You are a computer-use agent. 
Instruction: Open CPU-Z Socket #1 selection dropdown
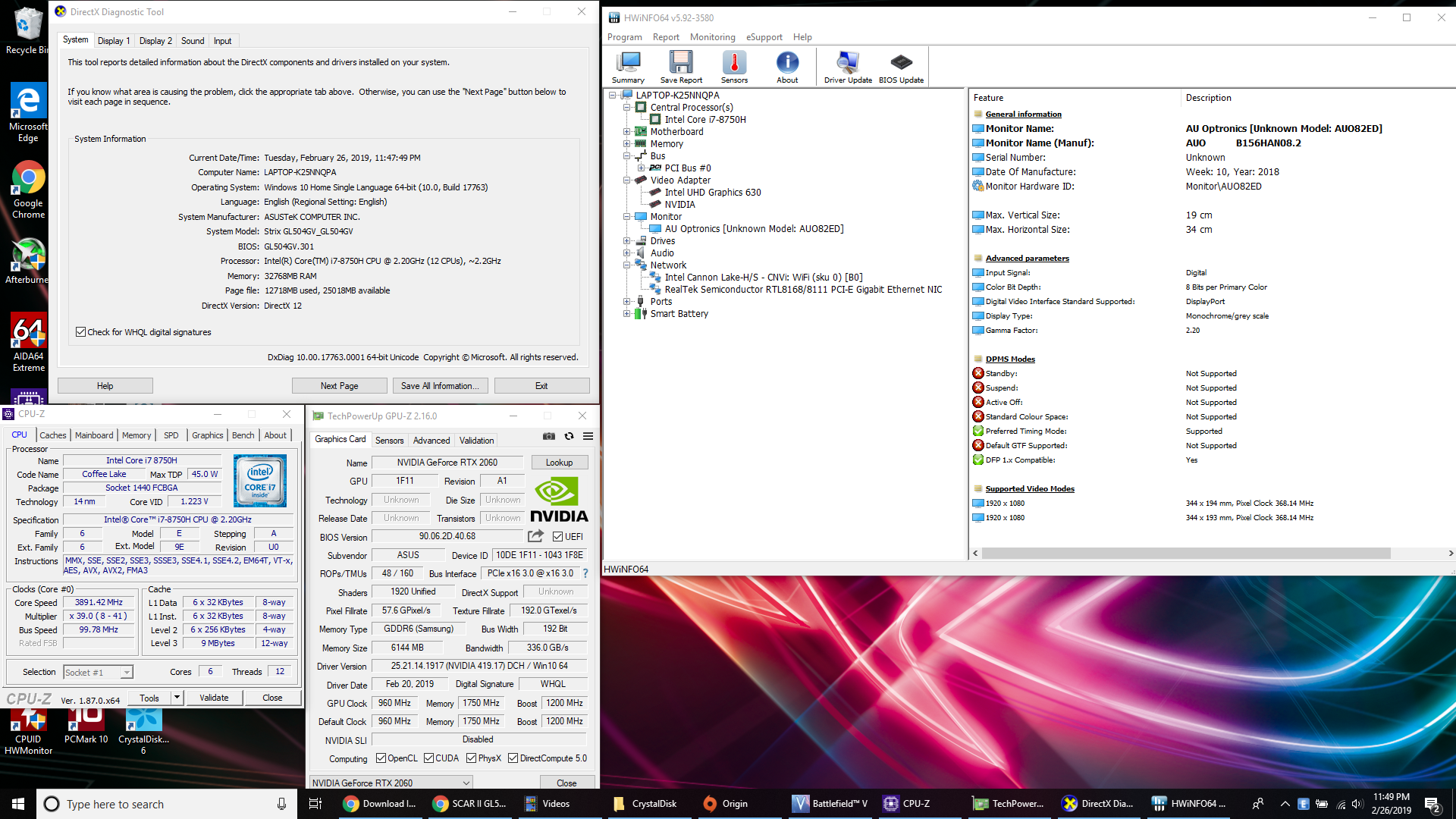click(x=98, y=672)
